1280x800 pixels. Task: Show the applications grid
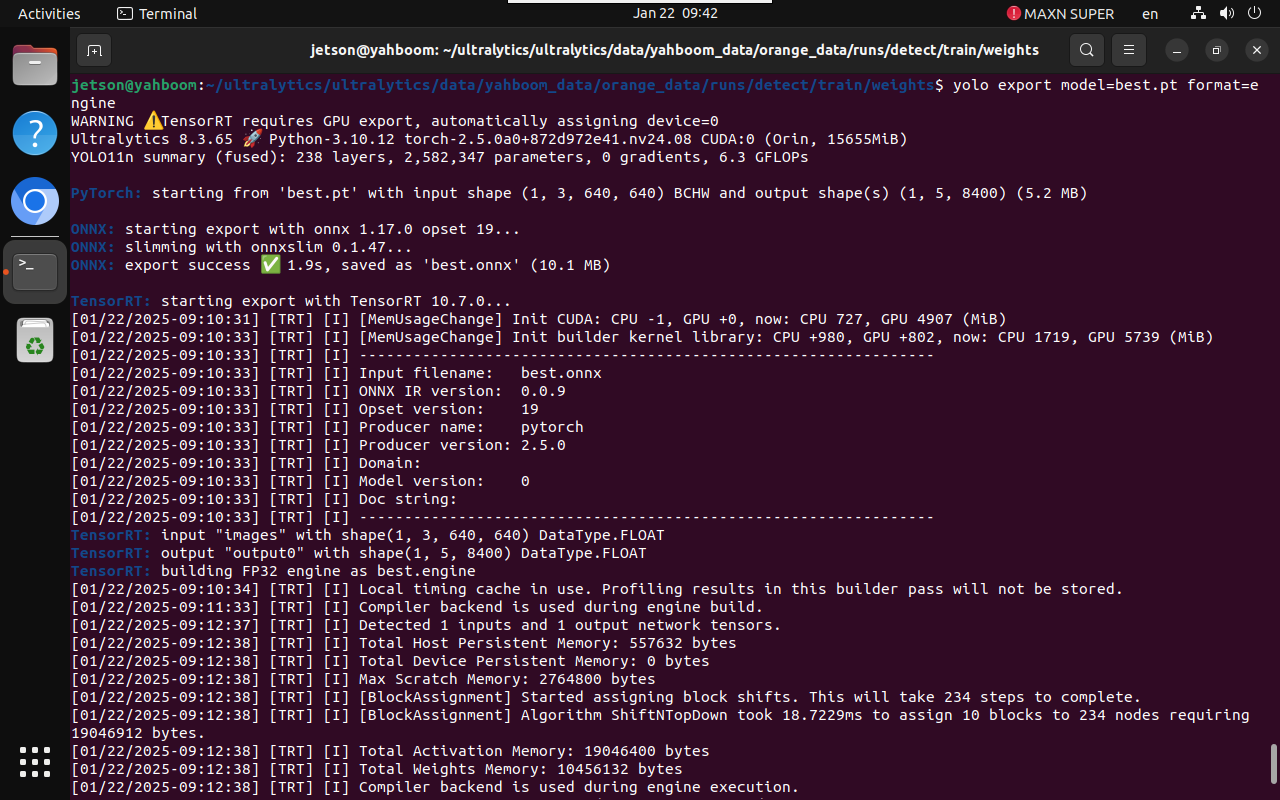(x=35, y=762)
